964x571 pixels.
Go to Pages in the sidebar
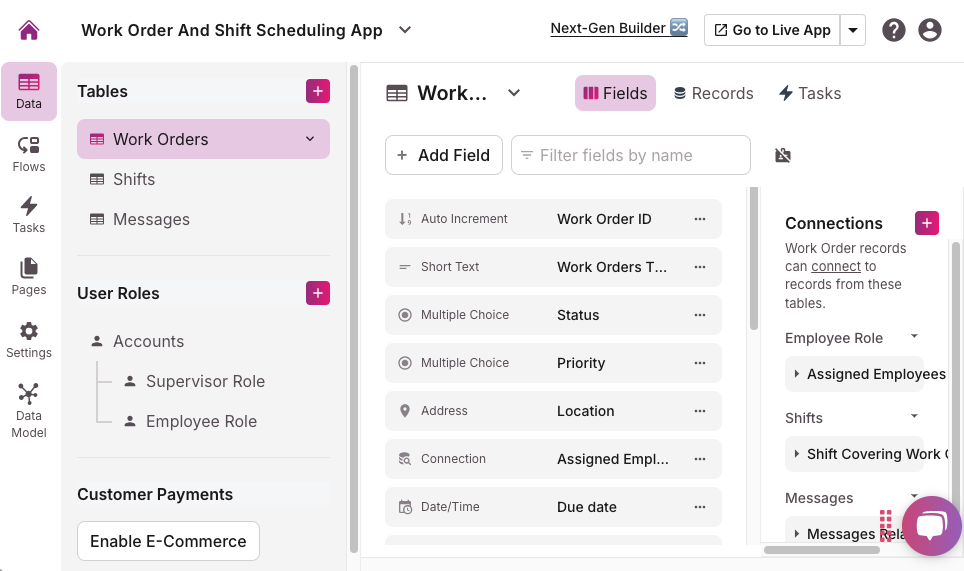29,276
